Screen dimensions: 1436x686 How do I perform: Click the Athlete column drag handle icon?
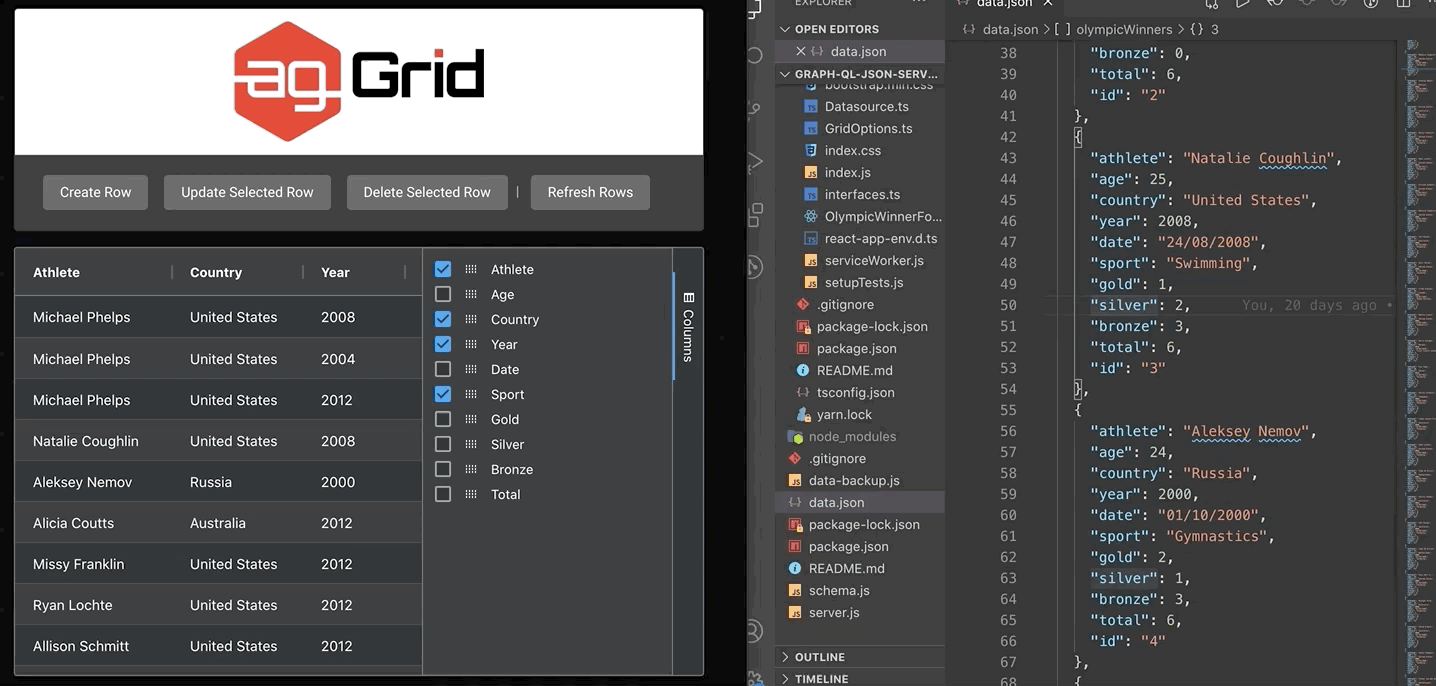pyautogui.click(x=471, y=269)
